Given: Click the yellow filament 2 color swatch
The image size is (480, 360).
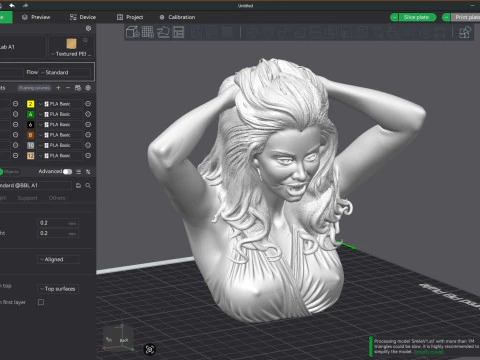Looking at the screenshot, I should tap(30, 104).
